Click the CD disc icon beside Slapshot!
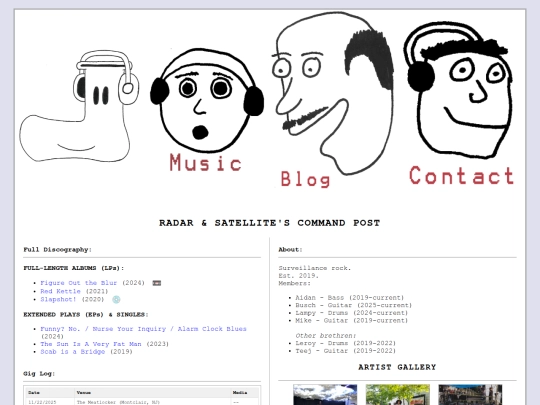This screenshot has height=405, width=540. tap(116, 300)
